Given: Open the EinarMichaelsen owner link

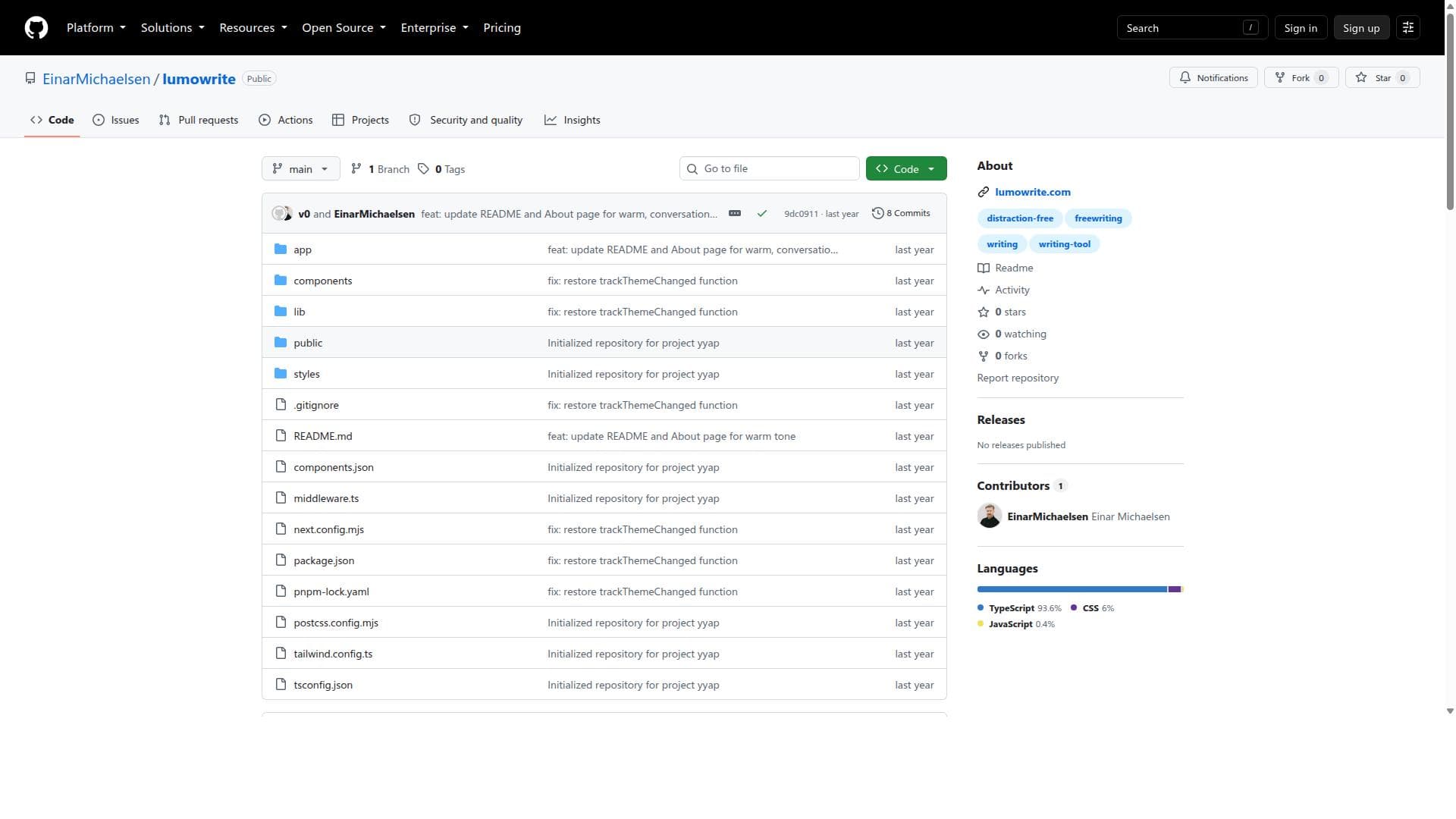Looking at the screenshot, I should (x=96, y=79).
